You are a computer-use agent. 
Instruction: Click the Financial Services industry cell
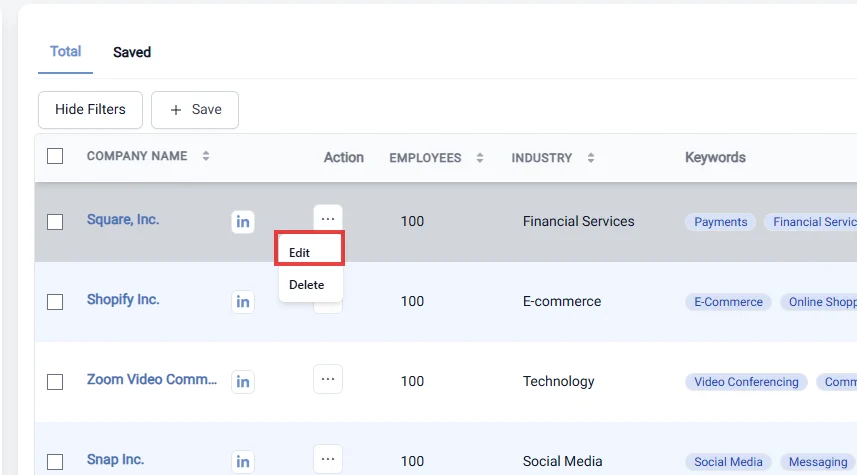(x=578, y=221)
